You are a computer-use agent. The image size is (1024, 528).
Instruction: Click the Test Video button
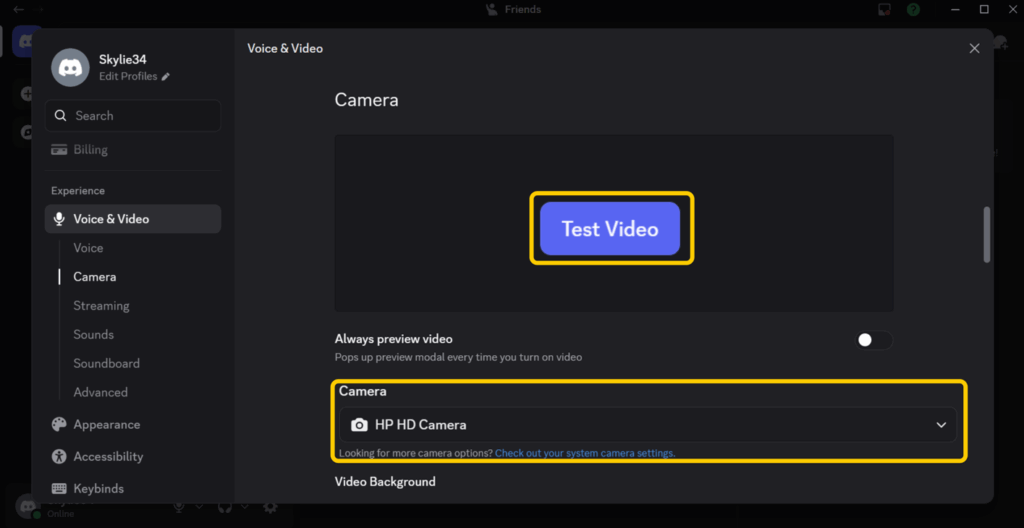(x=609, y=228)
